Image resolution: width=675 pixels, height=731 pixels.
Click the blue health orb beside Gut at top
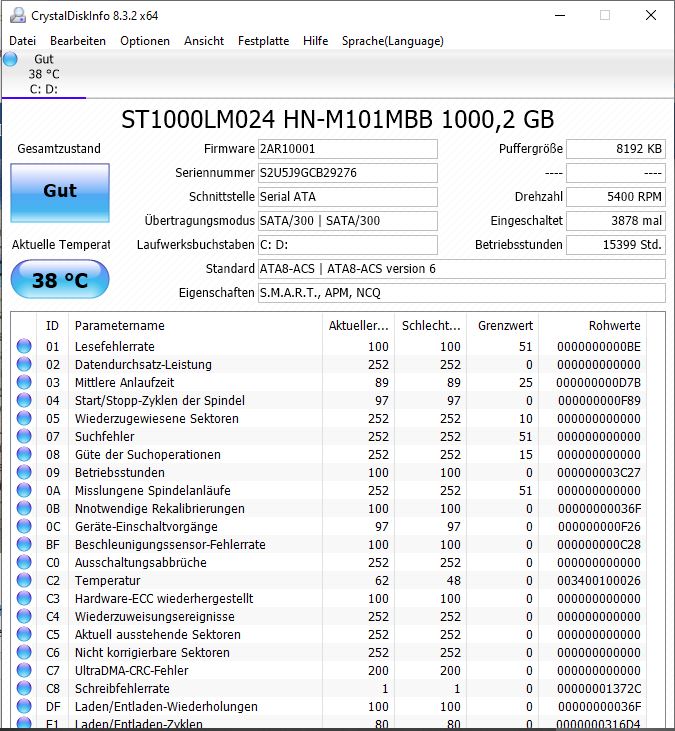tap(10, 60)
